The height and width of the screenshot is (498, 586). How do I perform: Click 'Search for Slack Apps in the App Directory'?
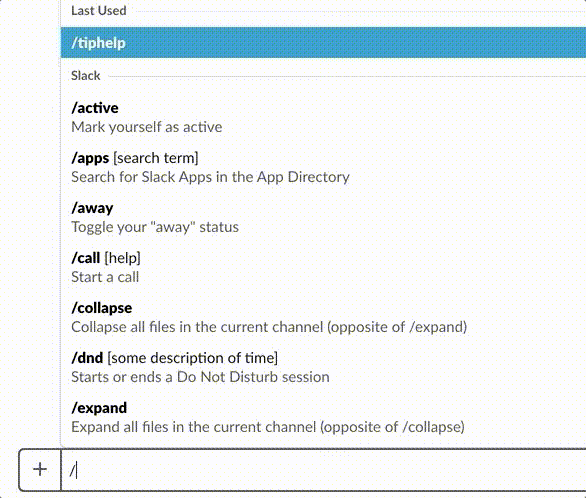point(210,177)
